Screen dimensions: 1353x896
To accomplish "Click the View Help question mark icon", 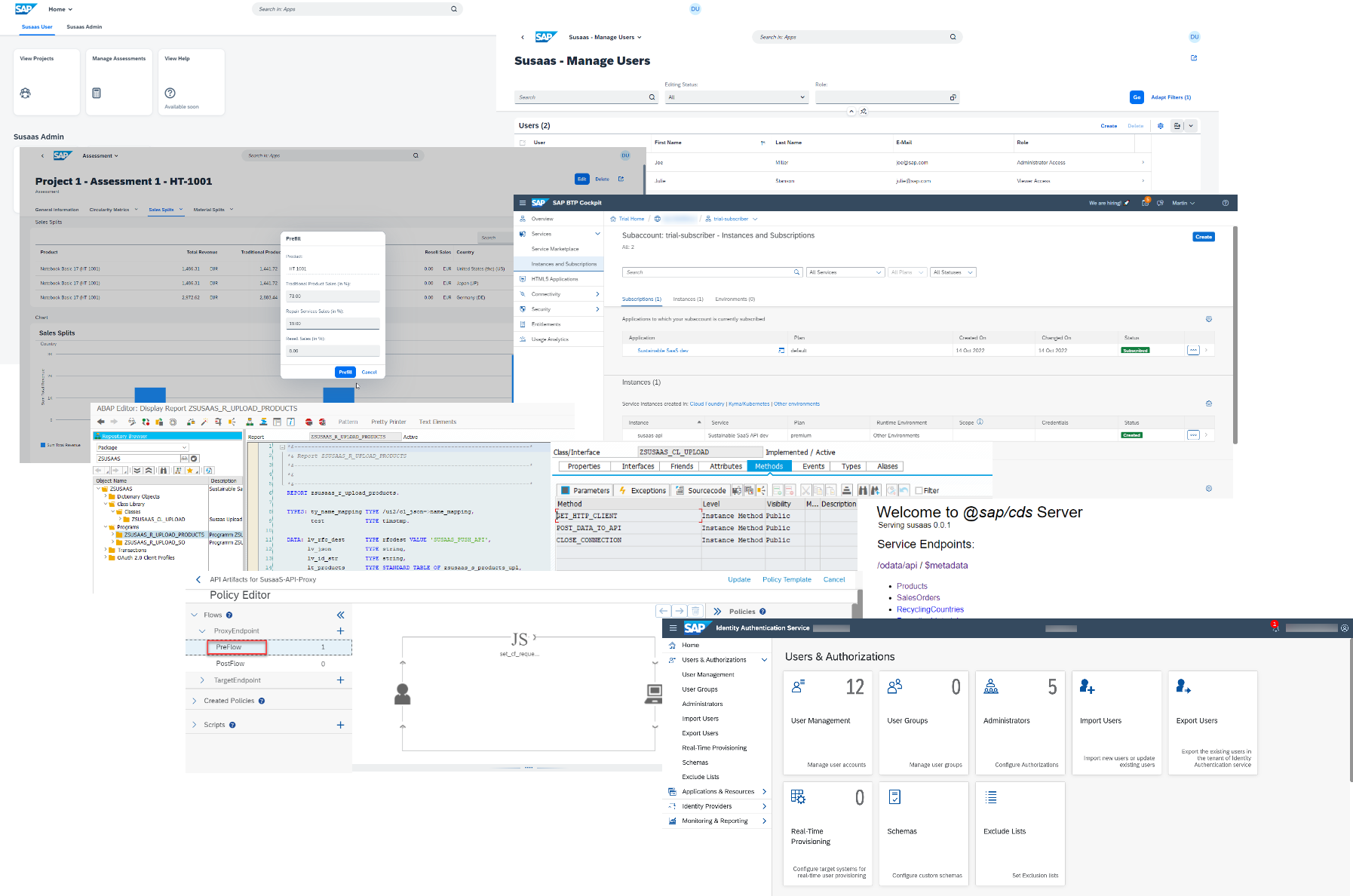I will pos(170,93).
